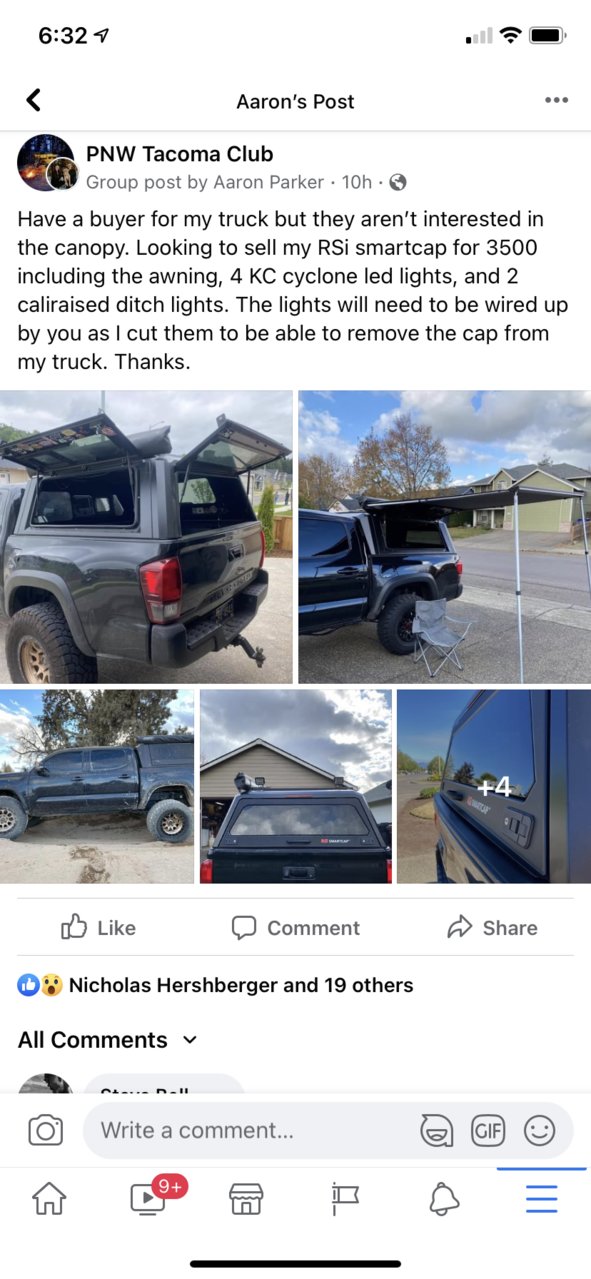The height and width of the screenshot is (1279, 591).
Task: Open the Home tab icon
Action: pyautogui.click(x=49, y=1198)
